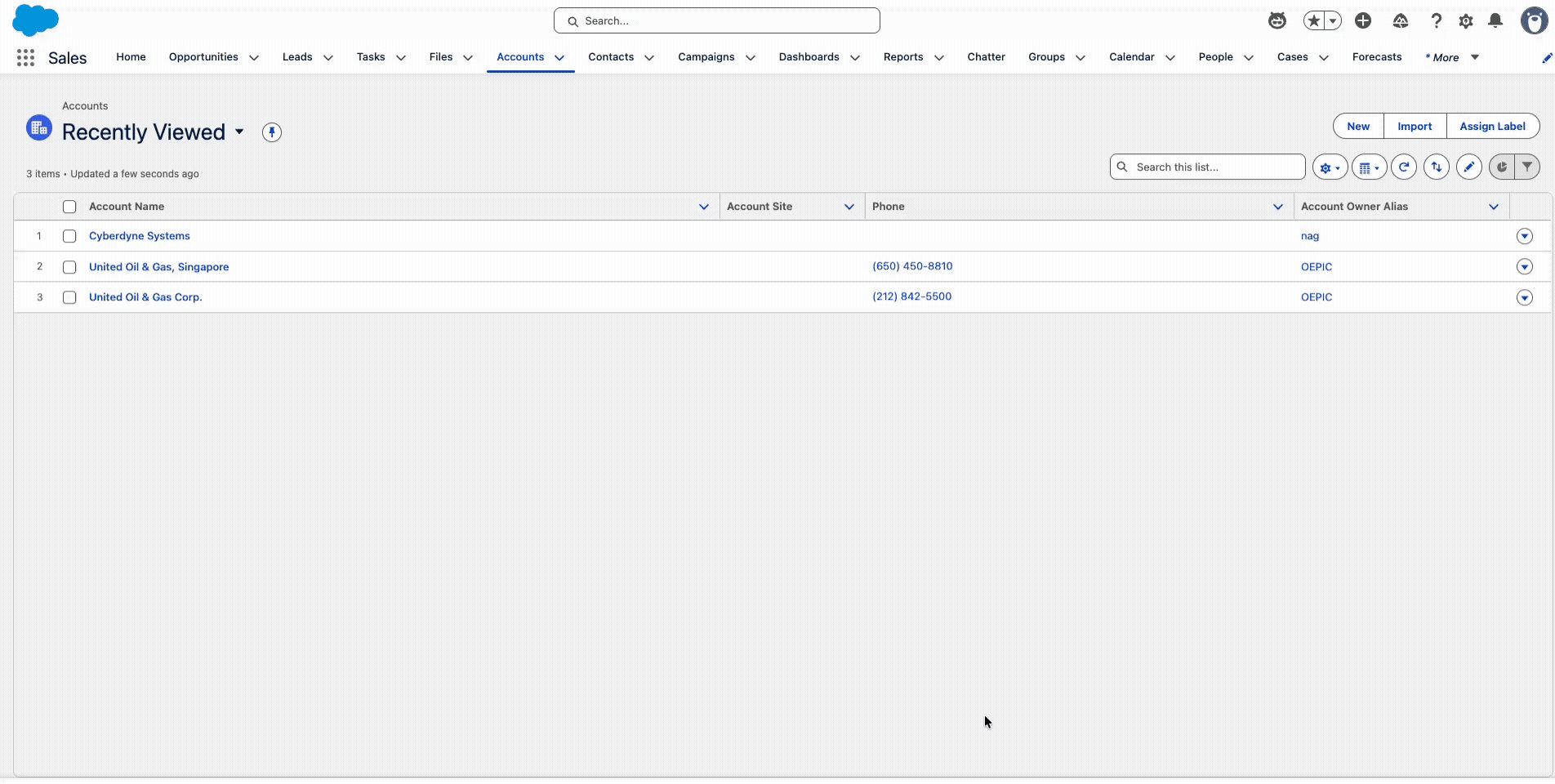This screenshot has width=1555, height=784.
Task: Enable inline editing via the pencil icon
Action: tap(1469, 167)
